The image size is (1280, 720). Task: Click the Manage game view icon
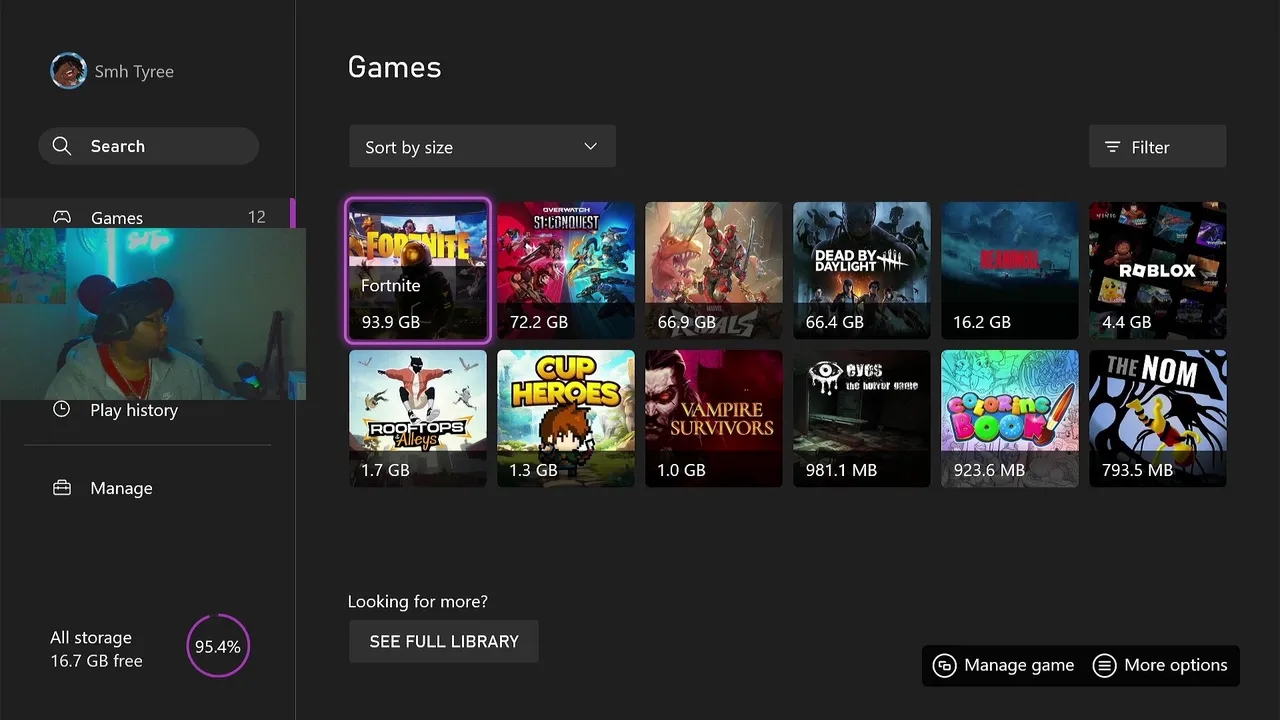click(944, 666)
